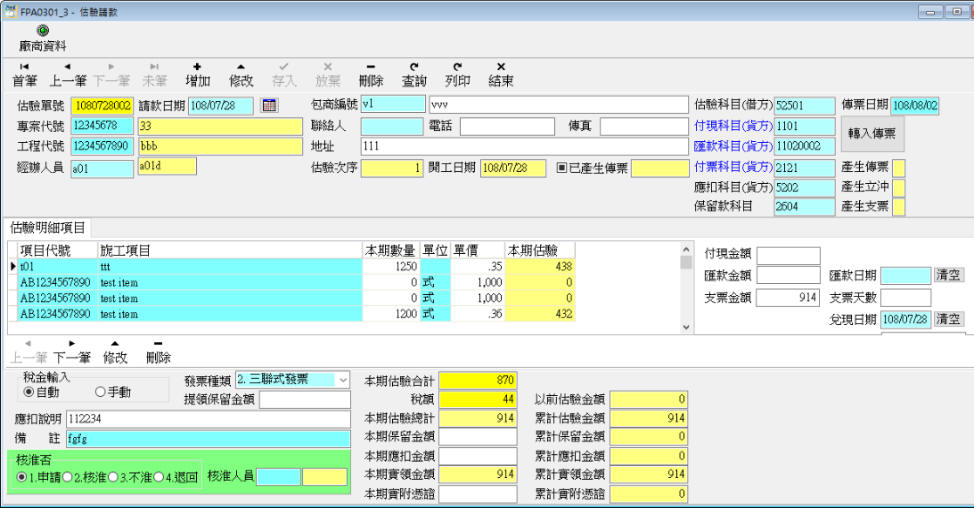Clear 匯款日期 with 清空 button
Viewport: 974px width, 508px height.
coord(948,275)
